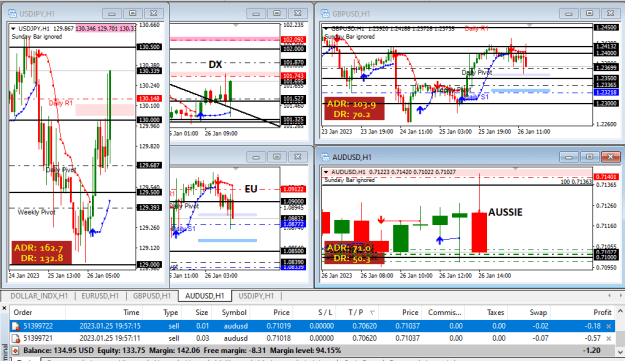The image size is (625, 361).
Task: Close order 51399722 with its X button
Action: [609, 326]
